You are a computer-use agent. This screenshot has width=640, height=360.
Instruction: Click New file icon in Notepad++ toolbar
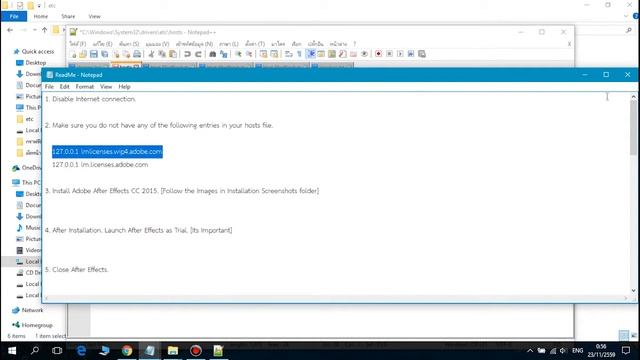pos(73,54)
